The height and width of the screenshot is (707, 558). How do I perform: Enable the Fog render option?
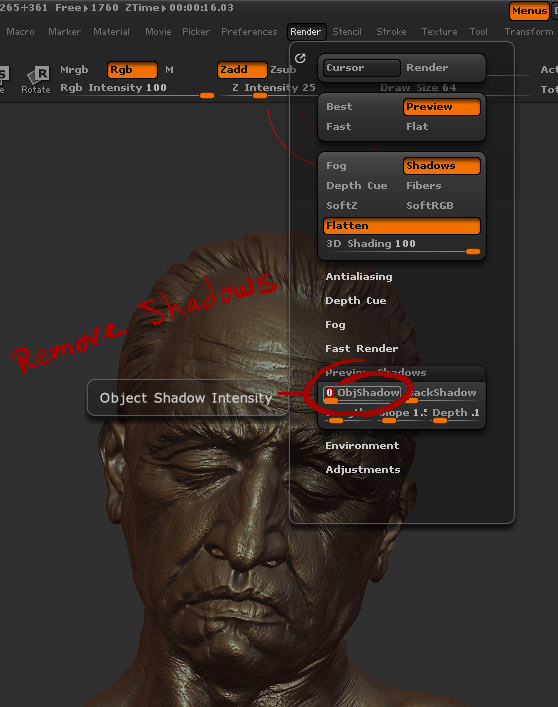point(336,166)
